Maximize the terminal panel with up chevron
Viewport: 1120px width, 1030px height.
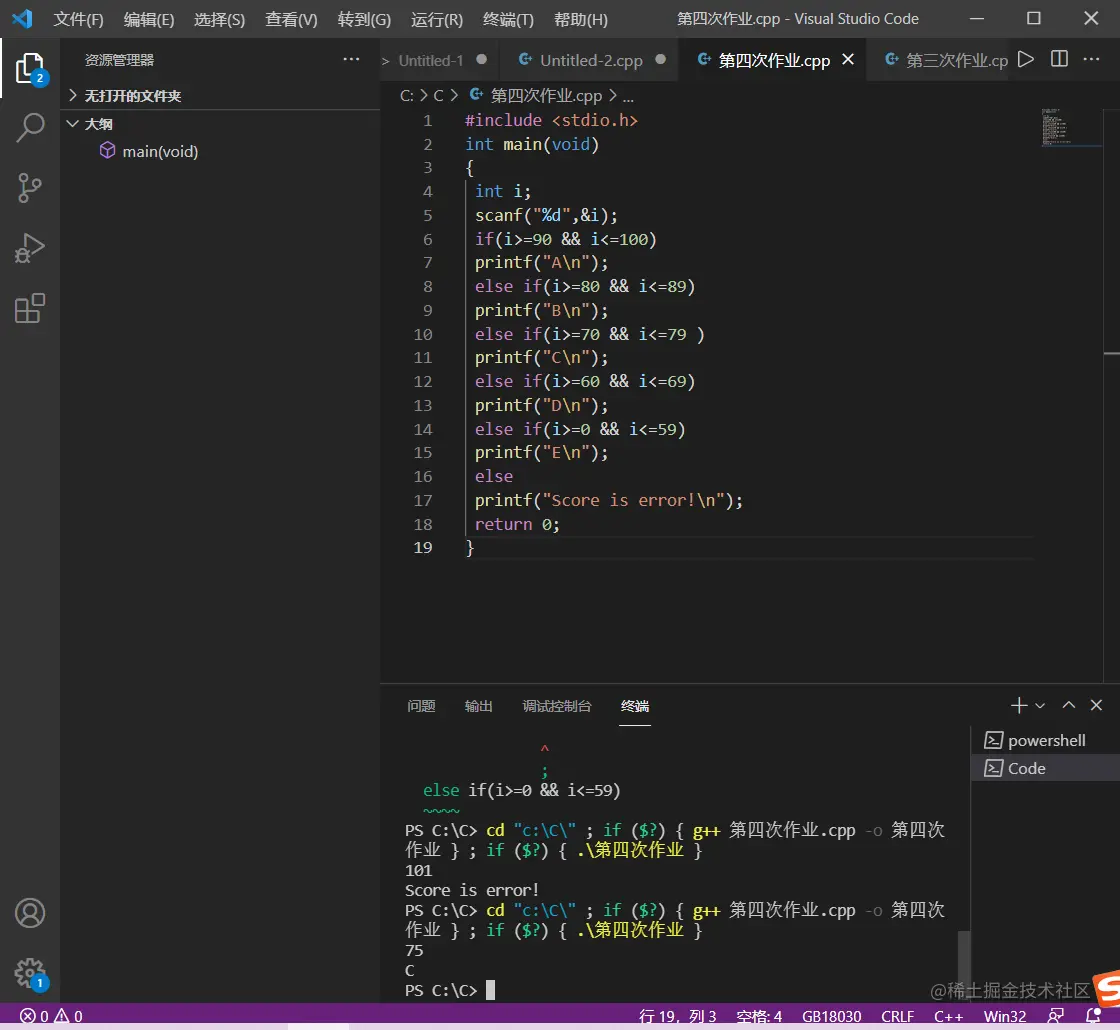tap(1069, 706)
